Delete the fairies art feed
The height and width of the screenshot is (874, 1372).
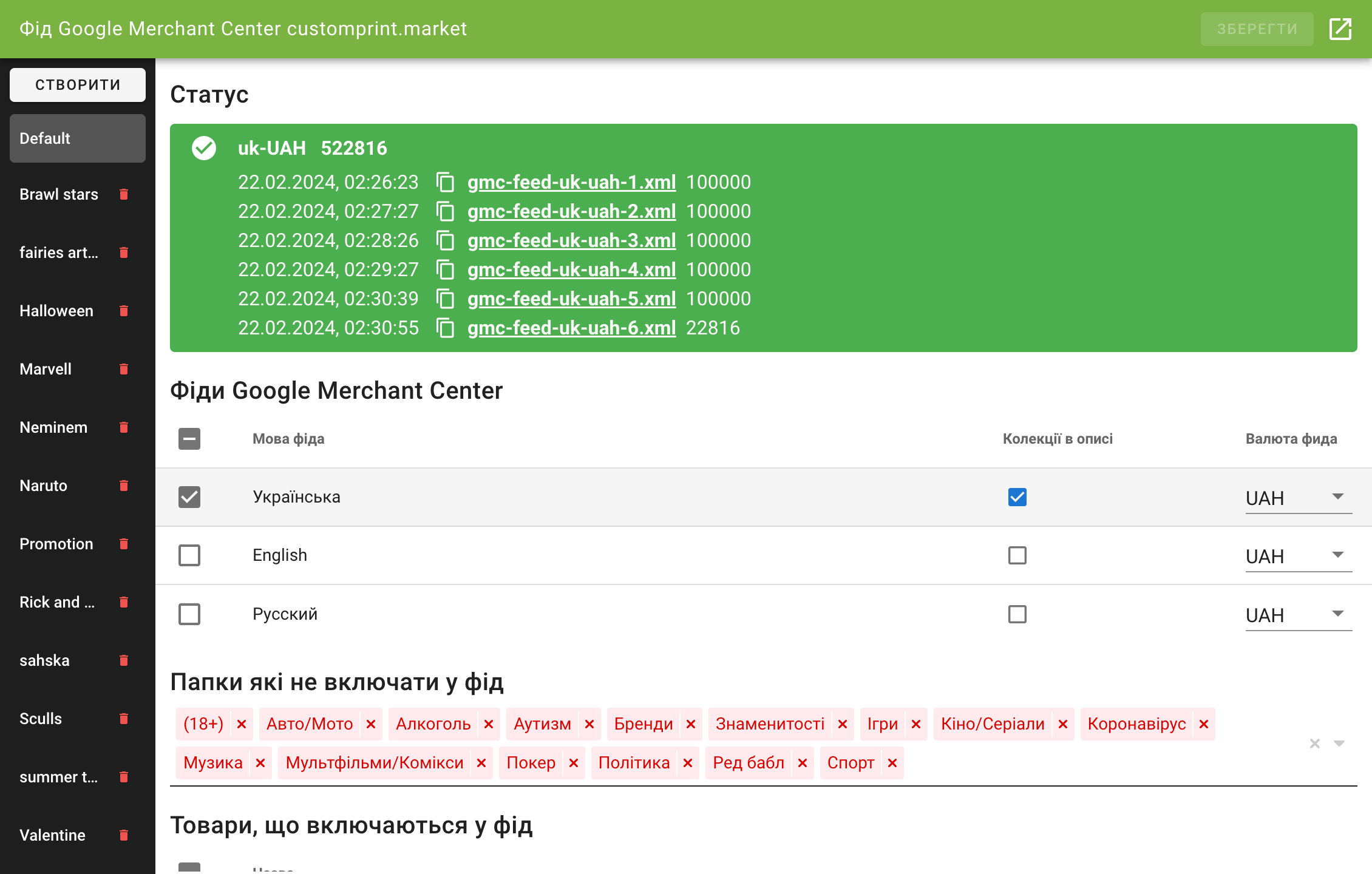click(124, 252)
